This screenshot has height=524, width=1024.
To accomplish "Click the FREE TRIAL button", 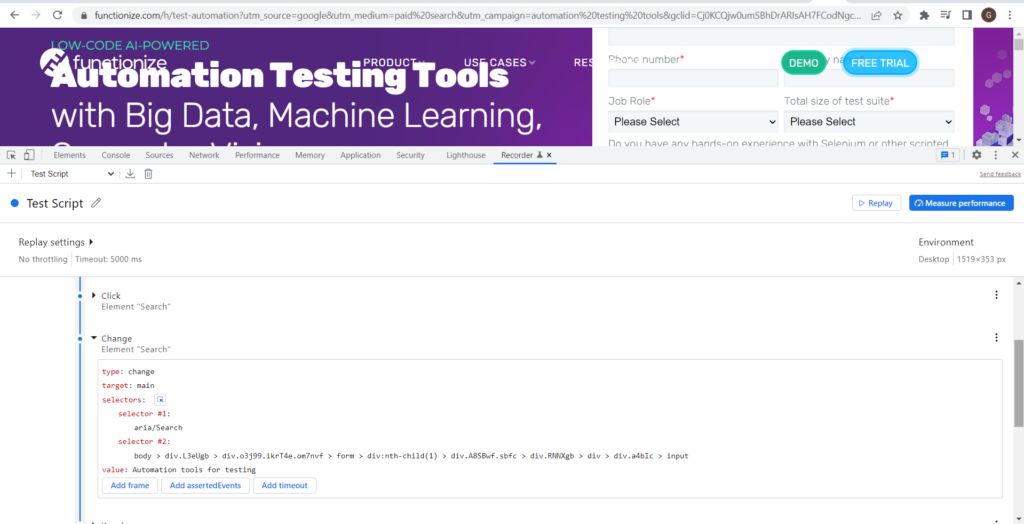I will point(880,63).
